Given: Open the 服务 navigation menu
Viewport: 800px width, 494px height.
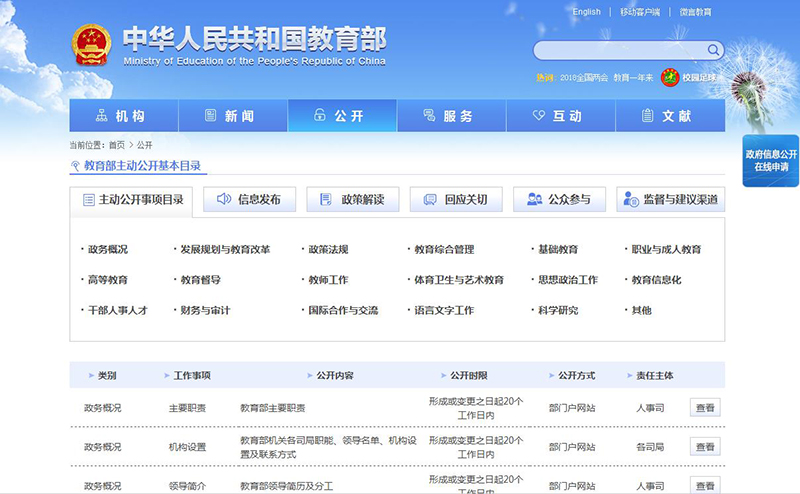Looking at the screenshot, I should (x=451, y=116).
